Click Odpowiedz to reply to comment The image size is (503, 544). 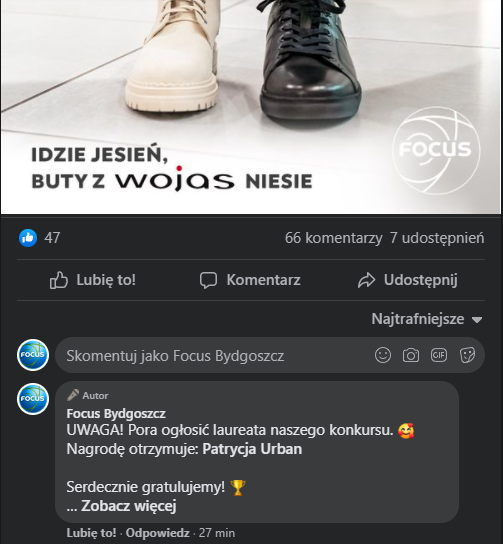(157, 533)
